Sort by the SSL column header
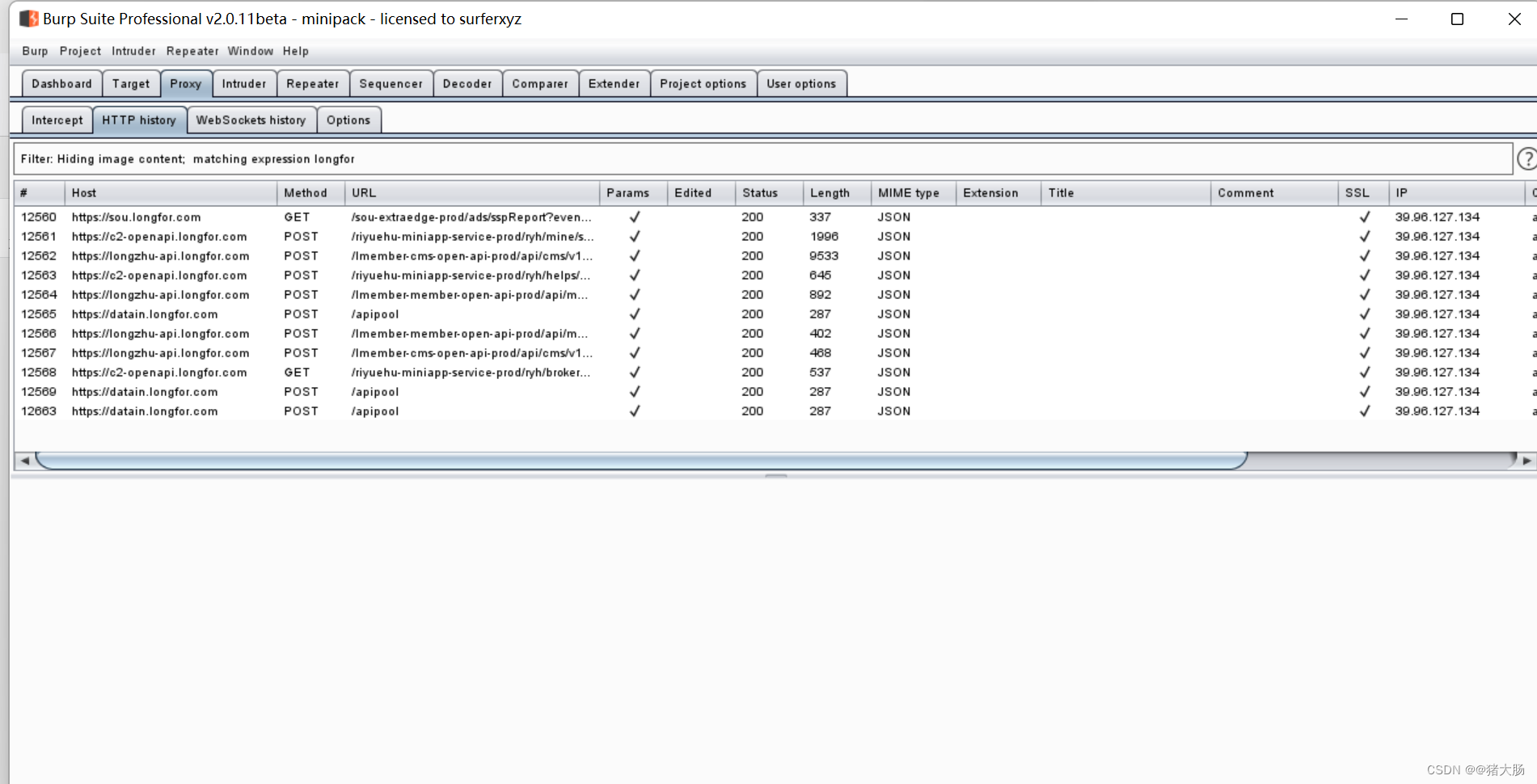 [1363, 192]
